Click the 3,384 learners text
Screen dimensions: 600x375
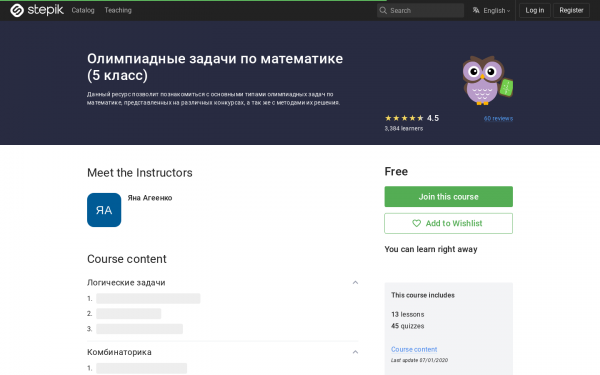pyautogui.click(x=404, y=129)
